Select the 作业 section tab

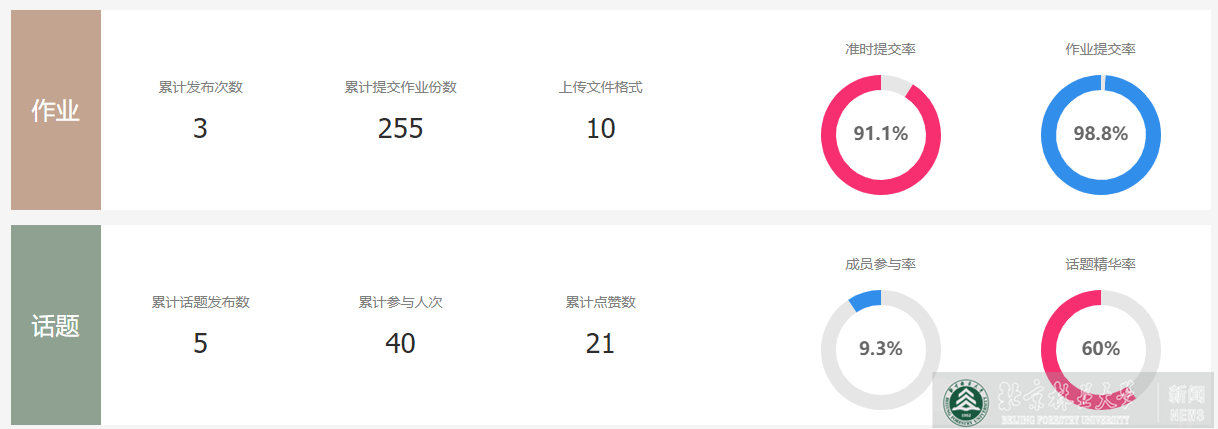click(56, 110)
